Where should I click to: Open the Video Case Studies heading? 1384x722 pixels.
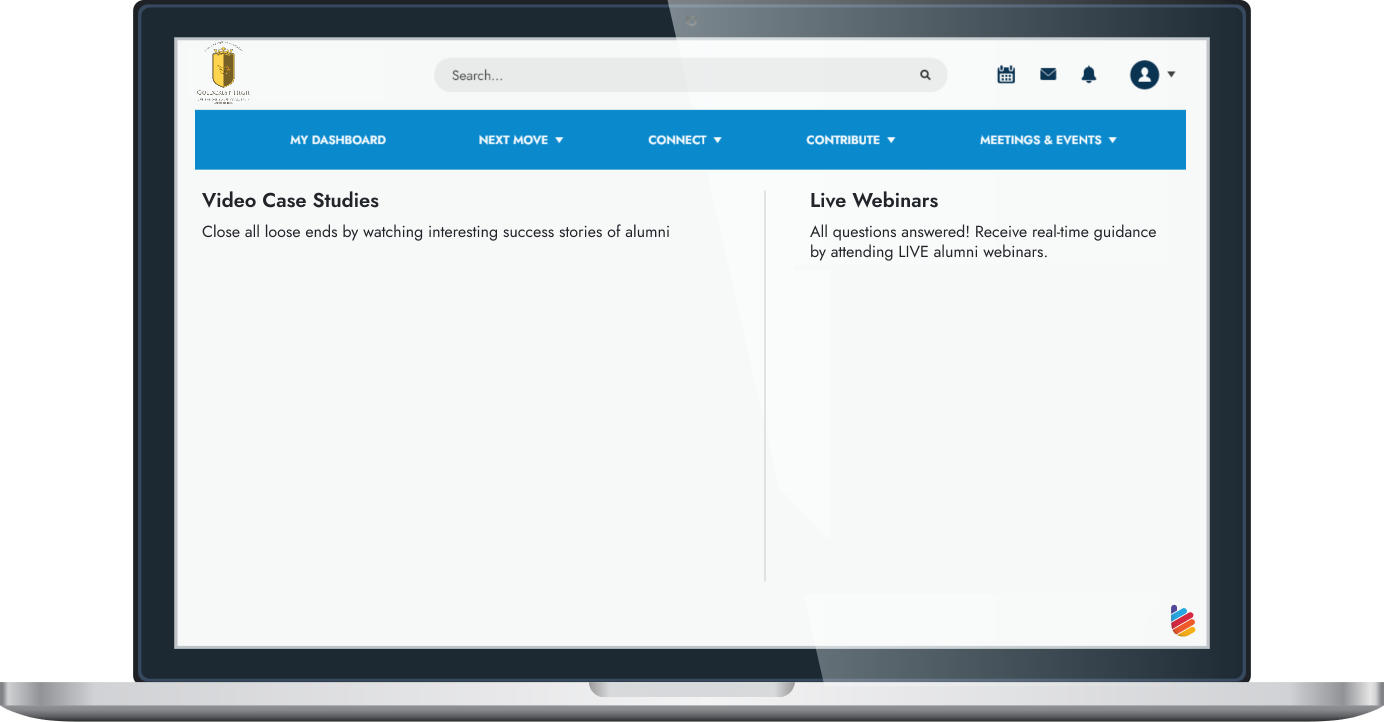click(x=290, y=200)
